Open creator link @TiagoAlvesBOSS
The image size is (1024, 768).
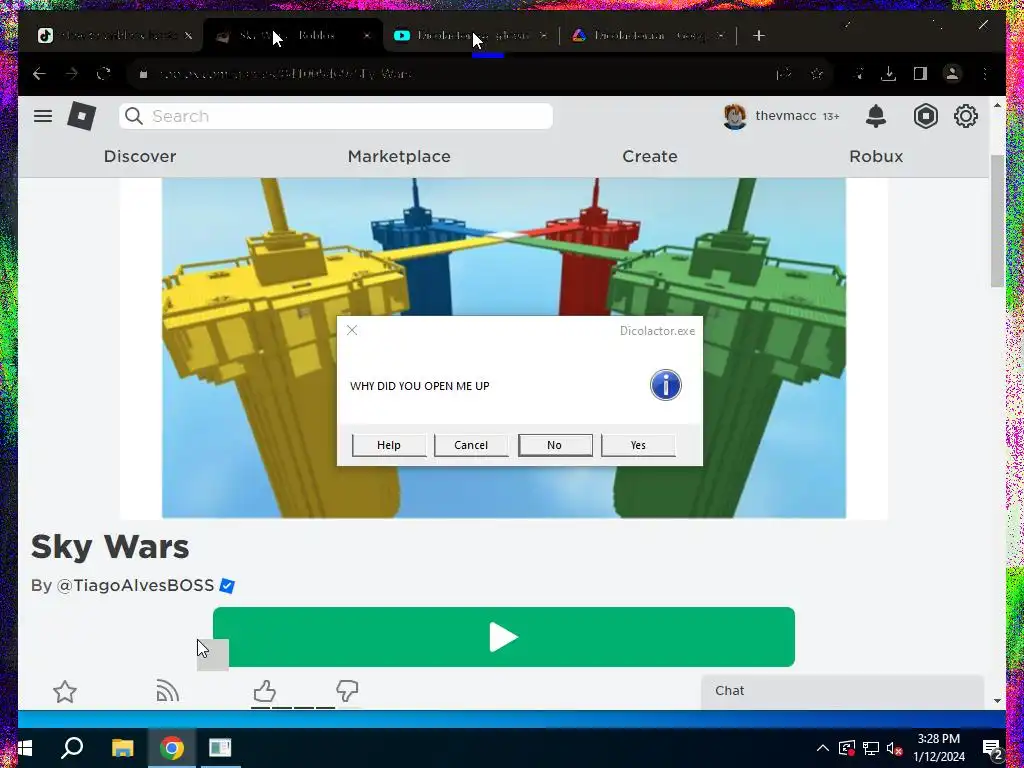pos(135,585)
